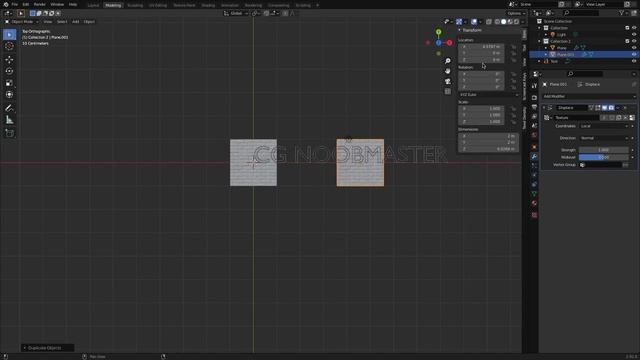The height and width of the screenshot is (360, 640).
Task: Switch to the Modeling workspace tab
Action: 113,5
